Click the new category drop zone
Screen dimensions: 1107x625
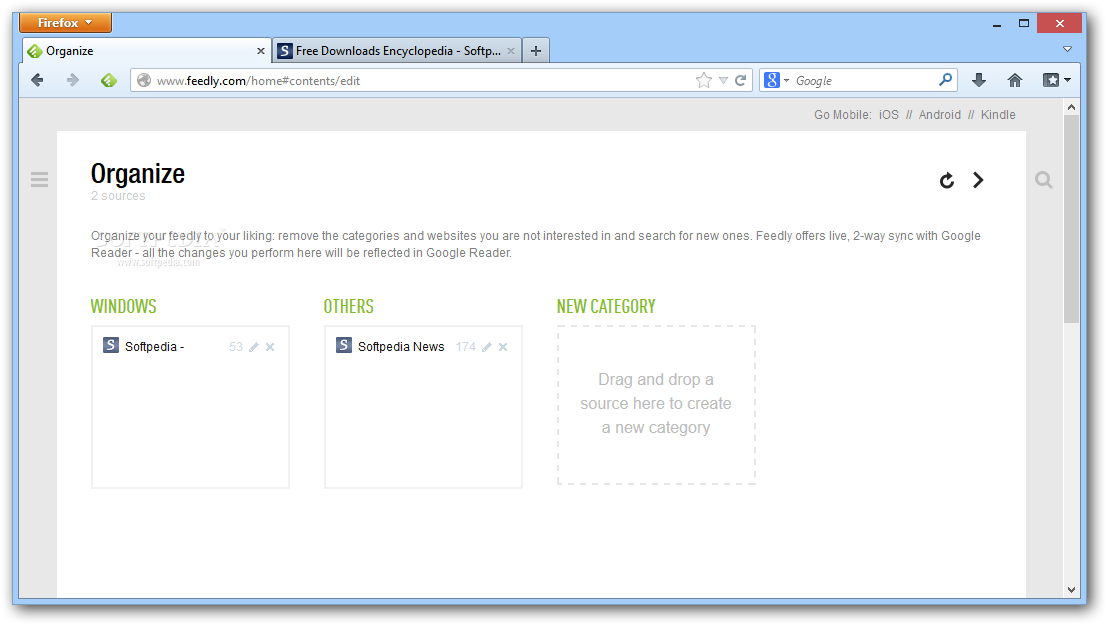click(x=656, y=405)
